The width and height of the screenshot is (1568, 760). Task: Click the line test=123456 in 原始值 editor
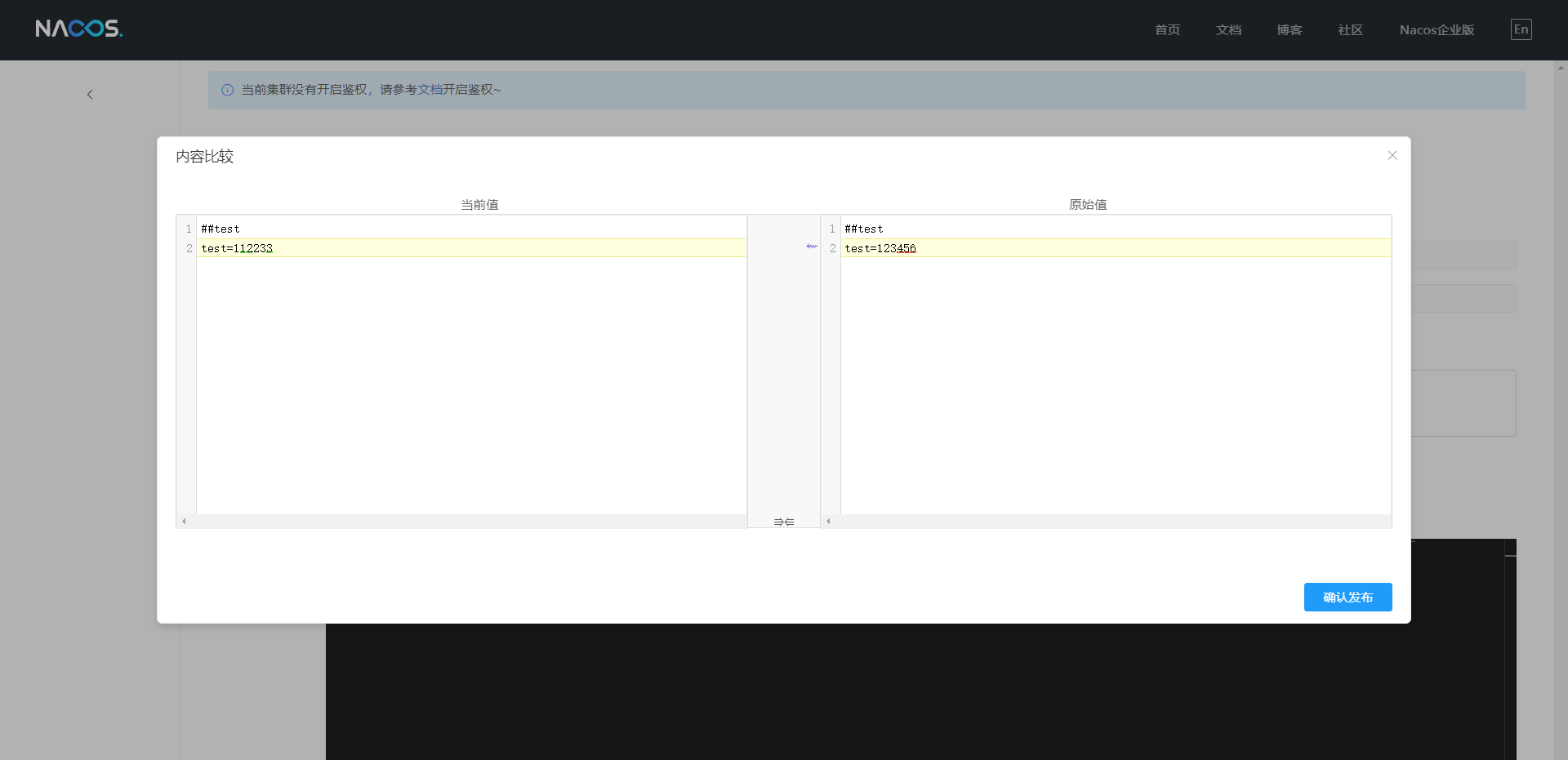1116,248
